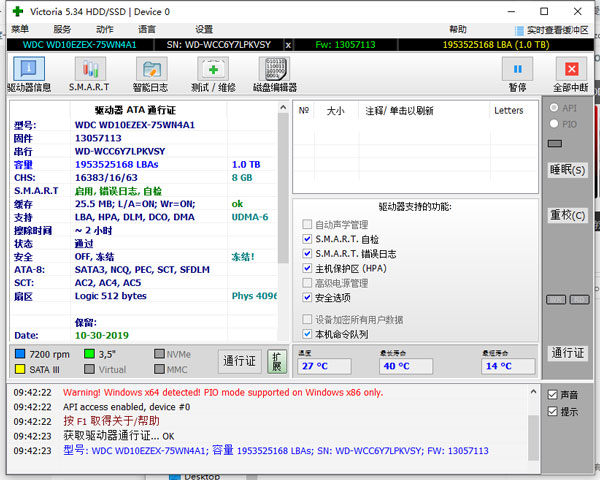This screenshot has height=480, width=600.
Task: Click the 通行证 button beside 扩展
Action: 240,361
